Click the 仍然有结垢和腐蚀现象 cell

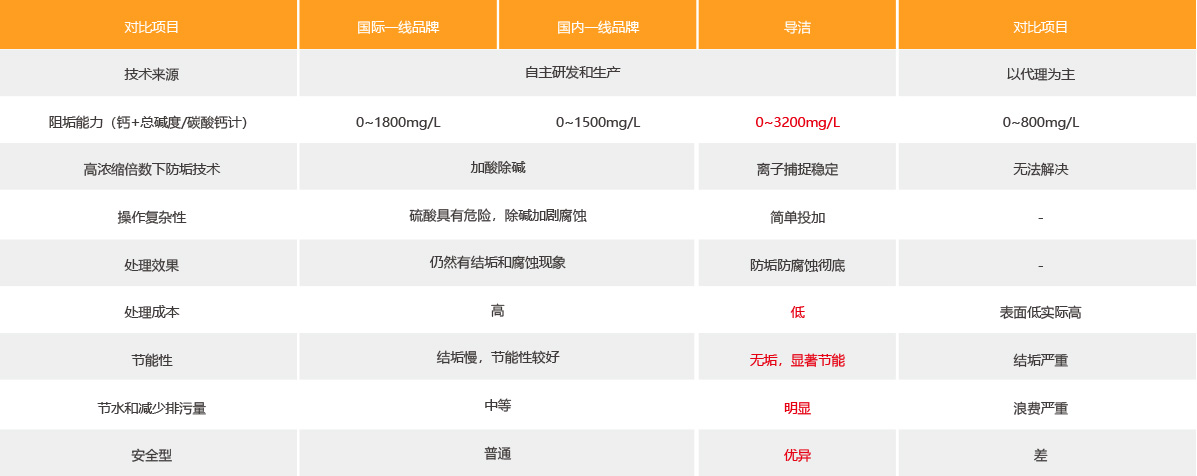pos(498,262)
